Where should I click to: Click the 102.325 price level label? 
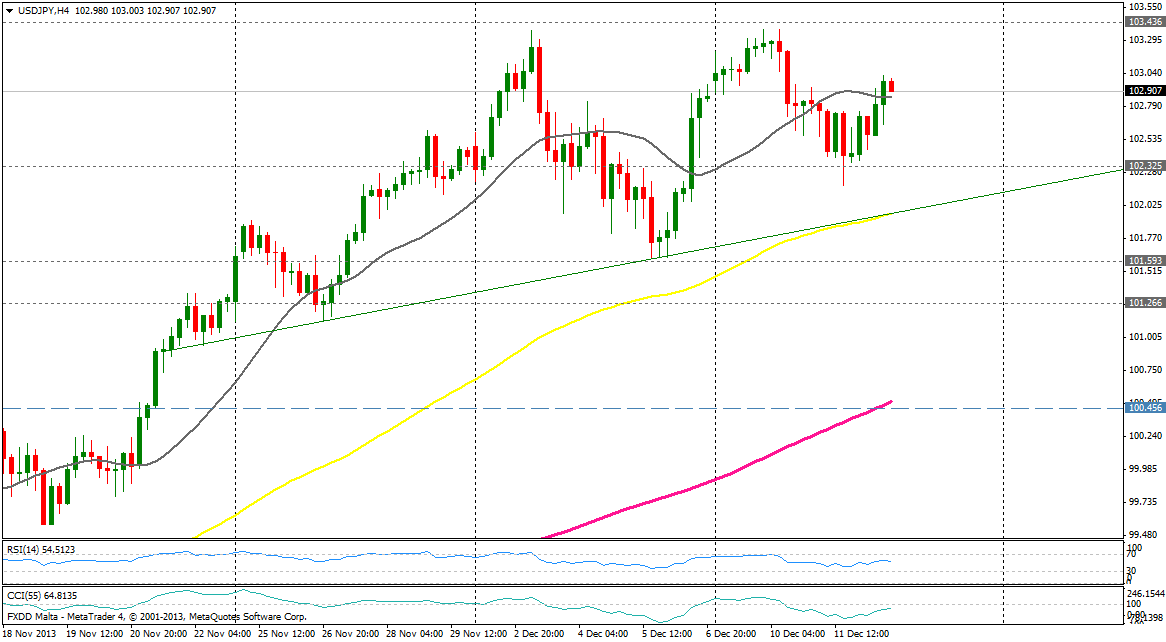tap(1143, 165)
